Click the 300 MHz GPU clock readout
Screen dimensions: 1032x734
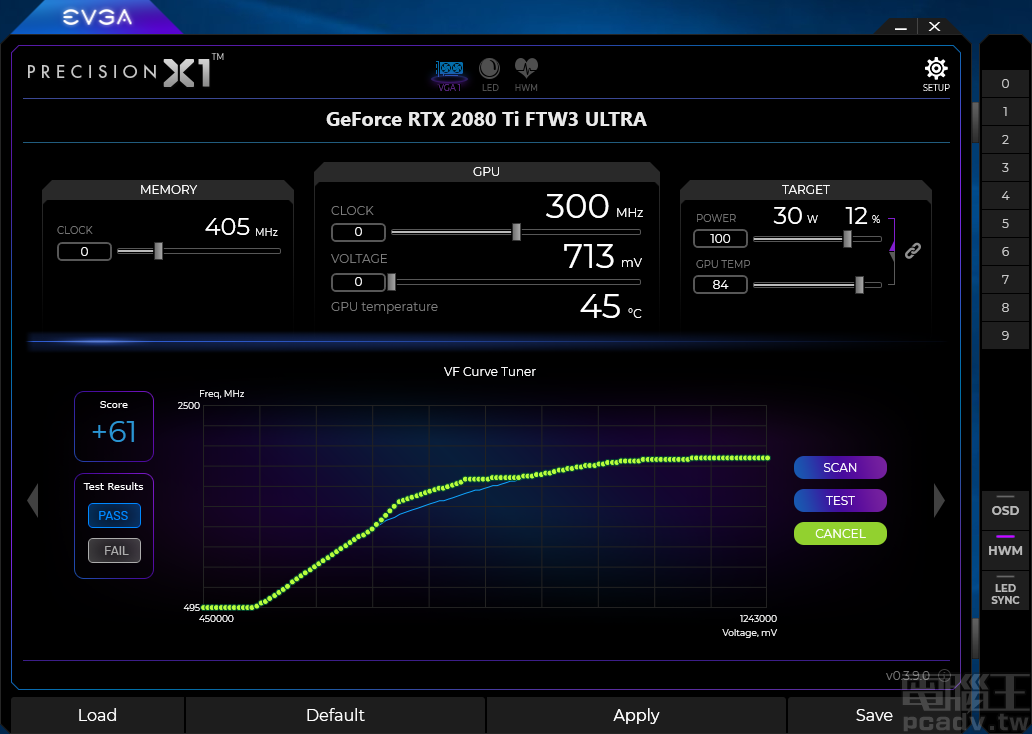(x=594, y=207)
